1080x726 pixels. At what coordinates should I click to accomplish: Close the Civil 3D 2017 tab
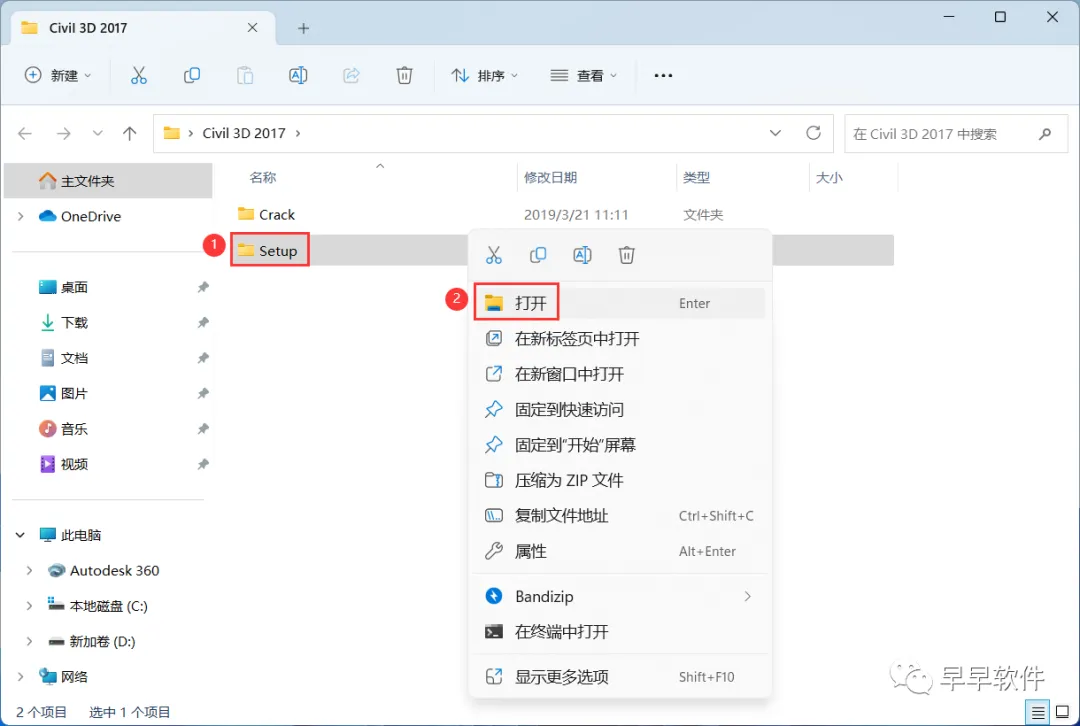(x=252, y=28)
